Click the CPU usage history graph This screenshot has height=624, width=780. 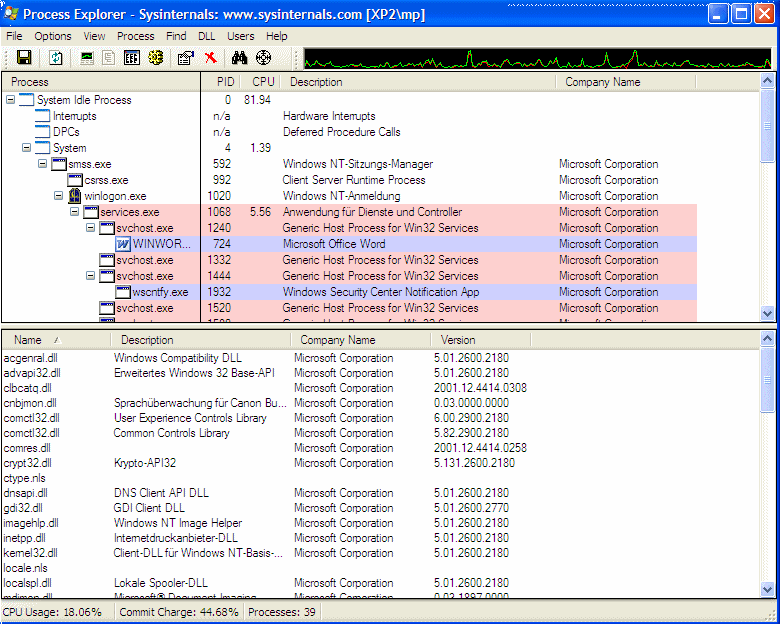[x=537, y=58]
